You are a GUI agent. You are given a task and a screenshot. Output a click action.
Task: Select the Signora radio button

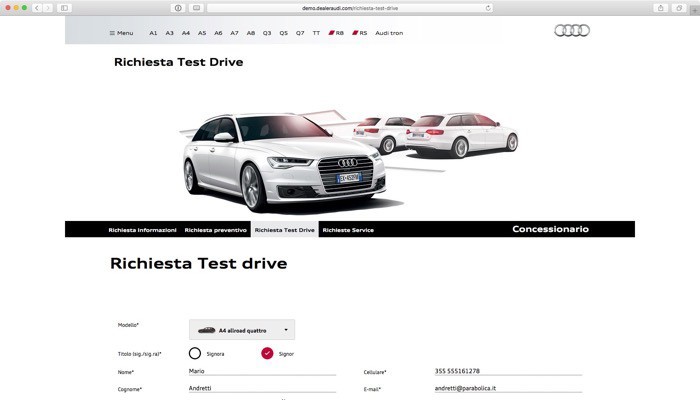195,354
